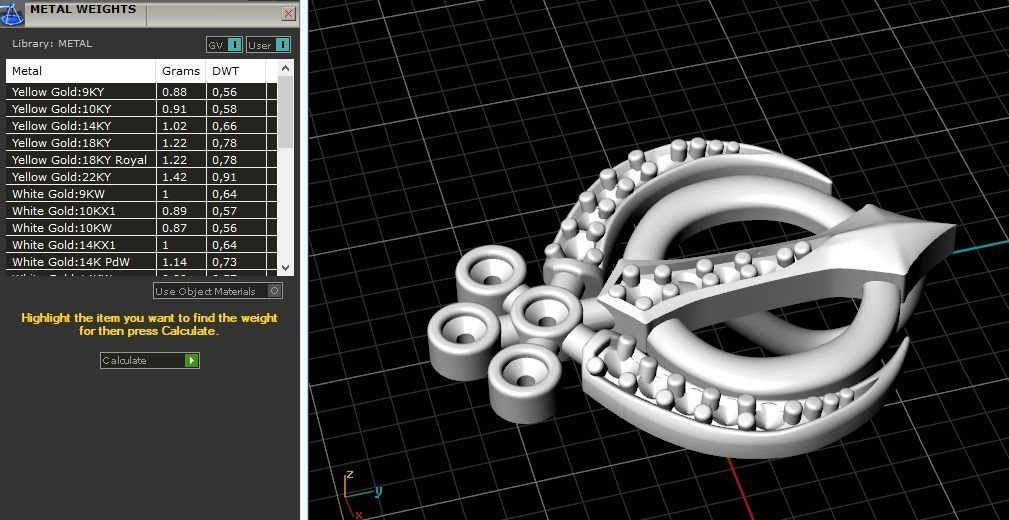Viewport: 1009px width, 520px height.
Task: Close the Metal Weights panel
Action: point(289,13)
